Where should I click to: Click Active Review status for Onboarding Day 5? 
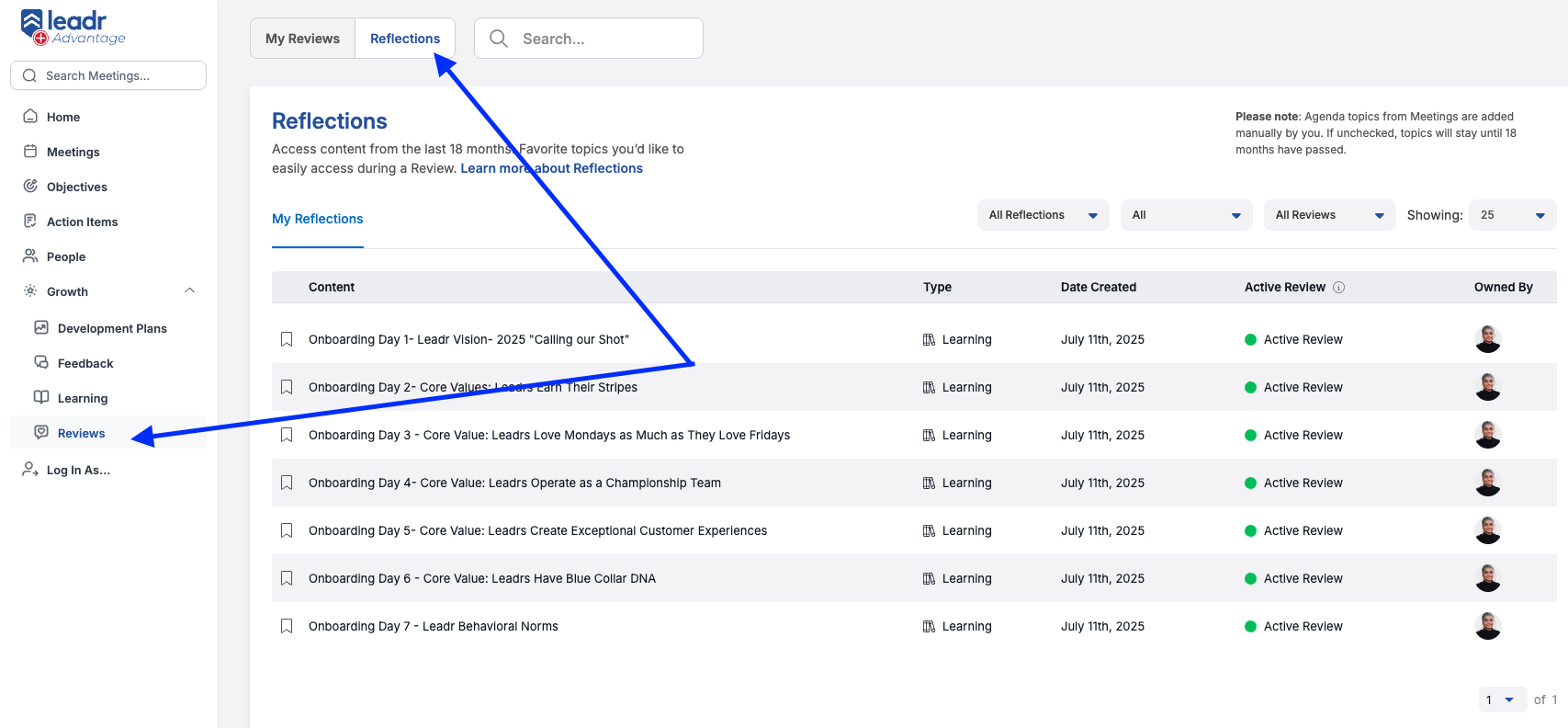[1293, 530]
